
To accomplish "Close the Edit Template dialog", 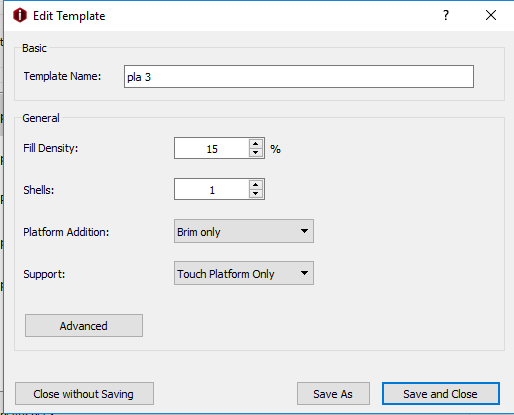I will [x=491, y=15].
